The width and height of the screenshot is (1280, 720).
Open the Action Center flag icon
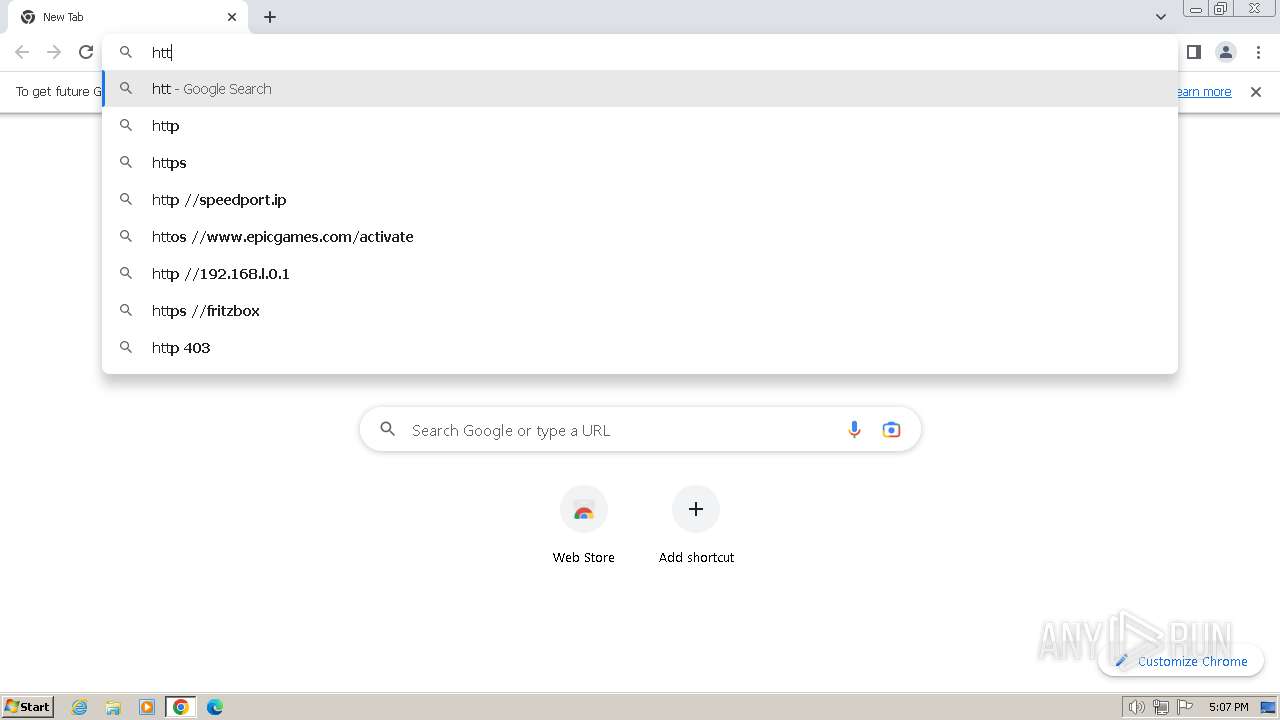coord(1185,707)
